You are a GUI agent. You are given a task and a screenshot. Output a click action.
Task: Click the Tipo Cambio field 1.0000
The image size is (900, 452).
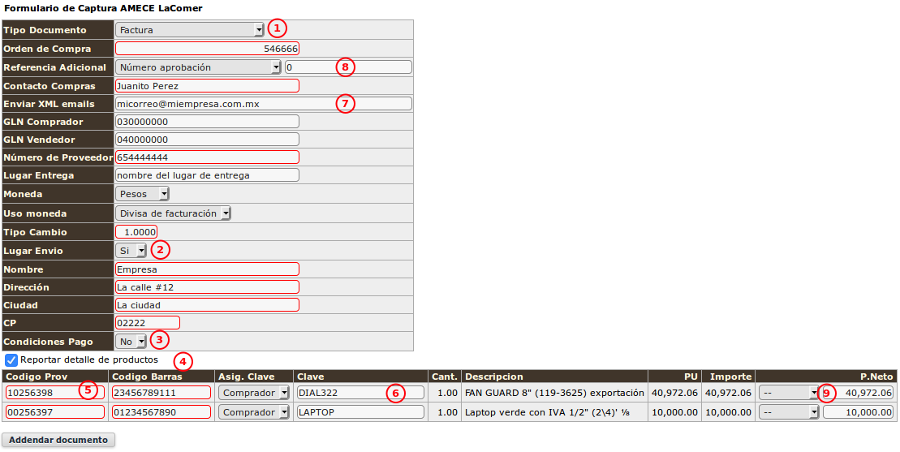[136, 232]
